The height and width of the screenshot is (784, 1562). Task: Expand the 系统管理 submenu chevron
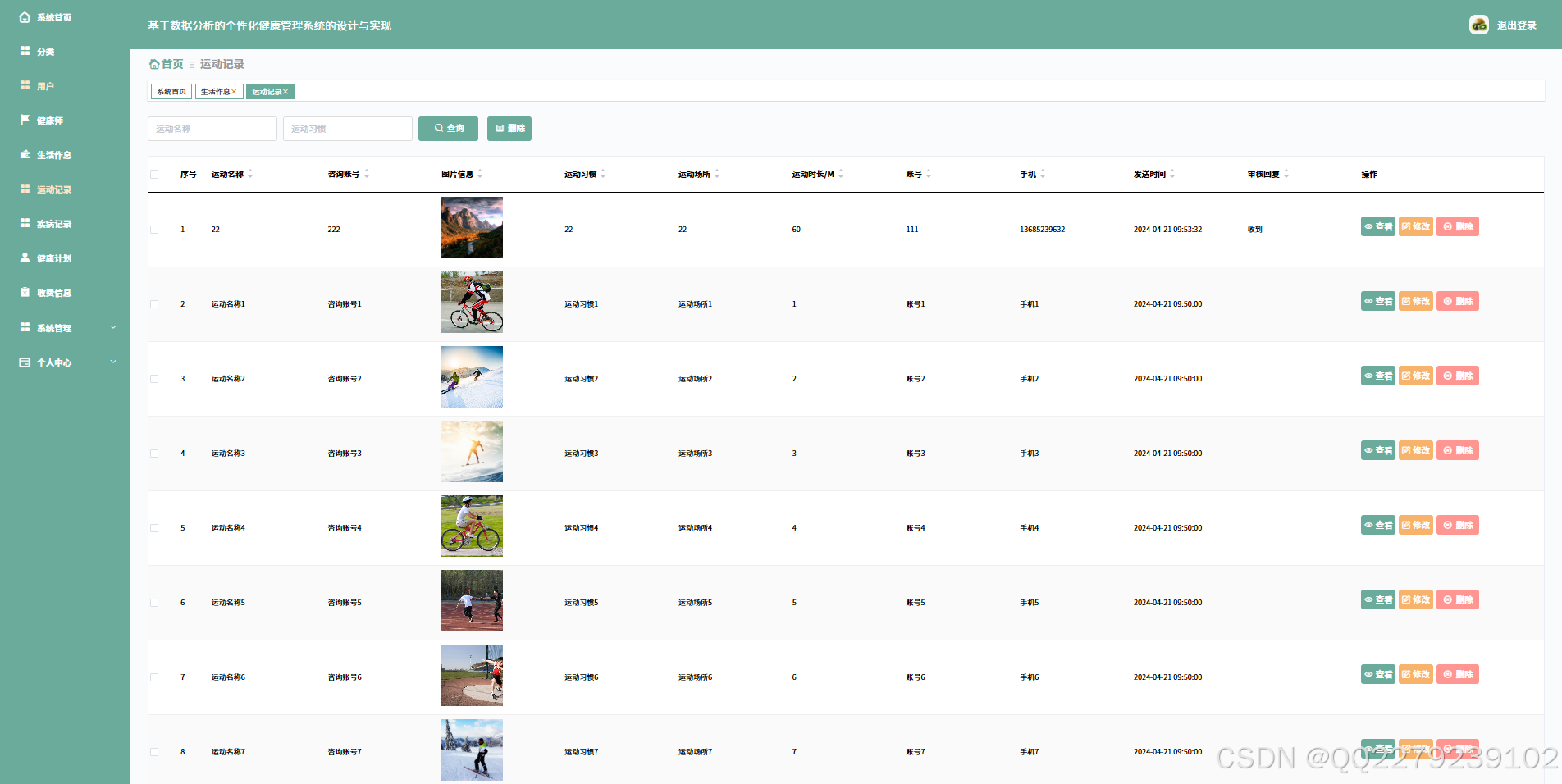[113, 327]
